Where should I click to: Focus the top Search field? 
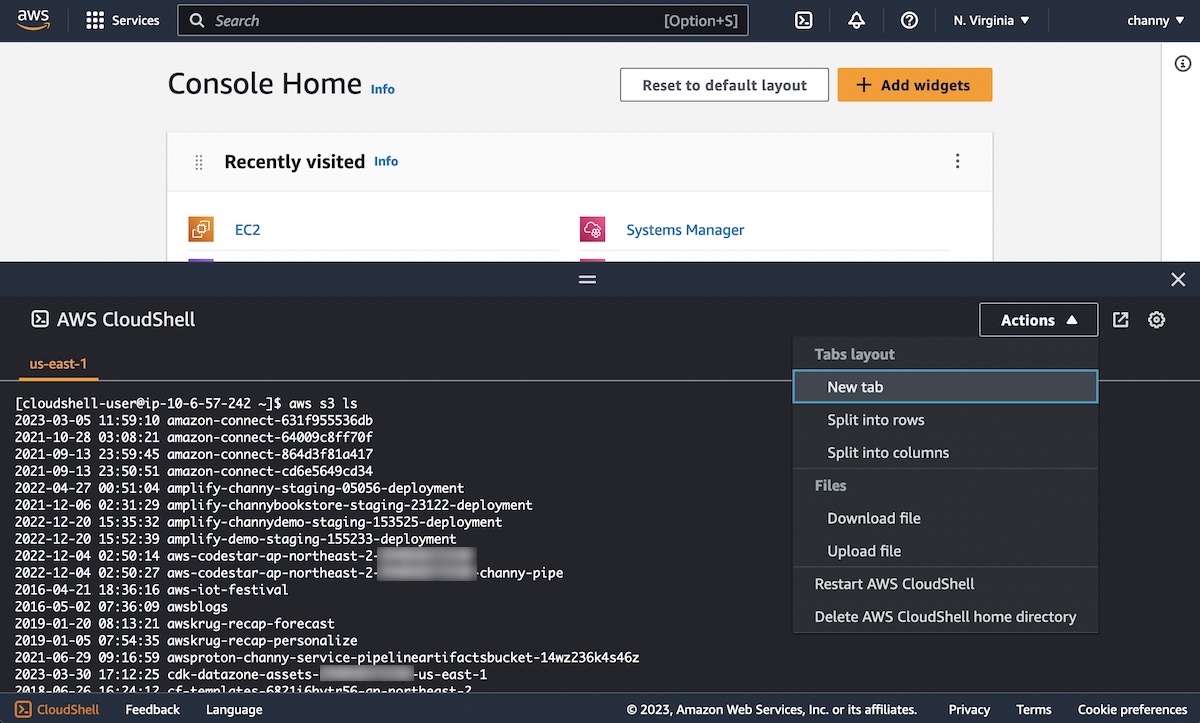click(x=463, y=20)
